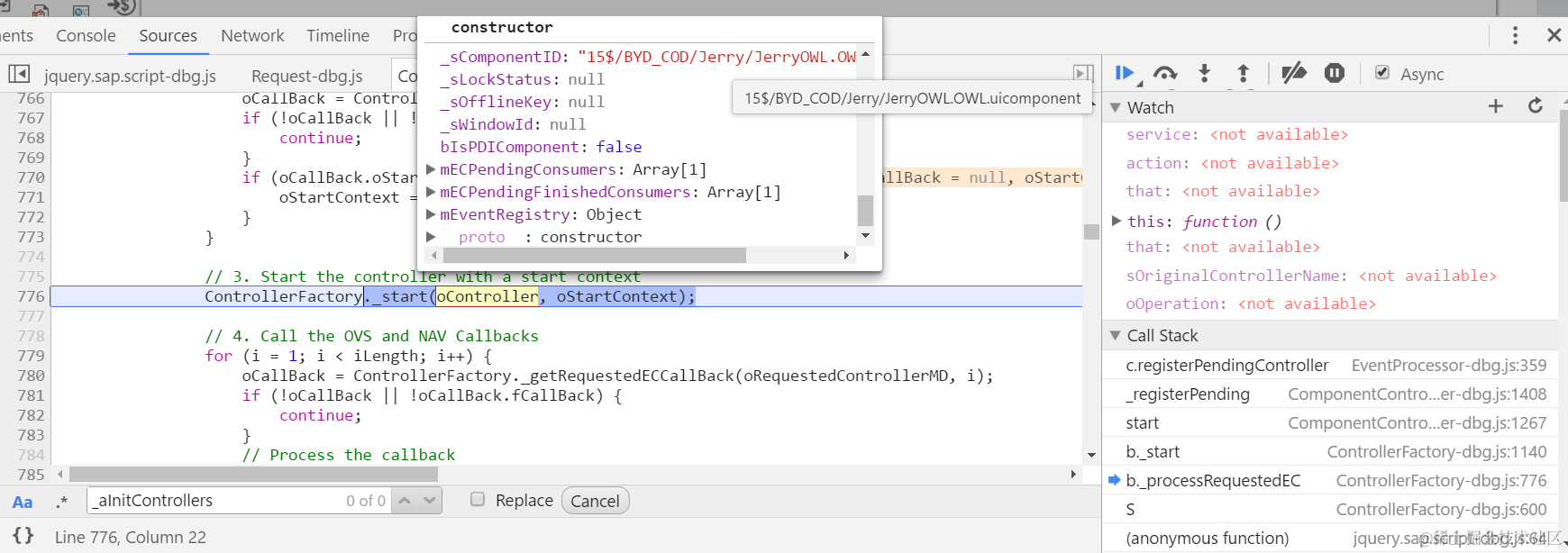Open DevTools three-dot menu
This screenshot has width=1568, height=553.
(1515, 35)
